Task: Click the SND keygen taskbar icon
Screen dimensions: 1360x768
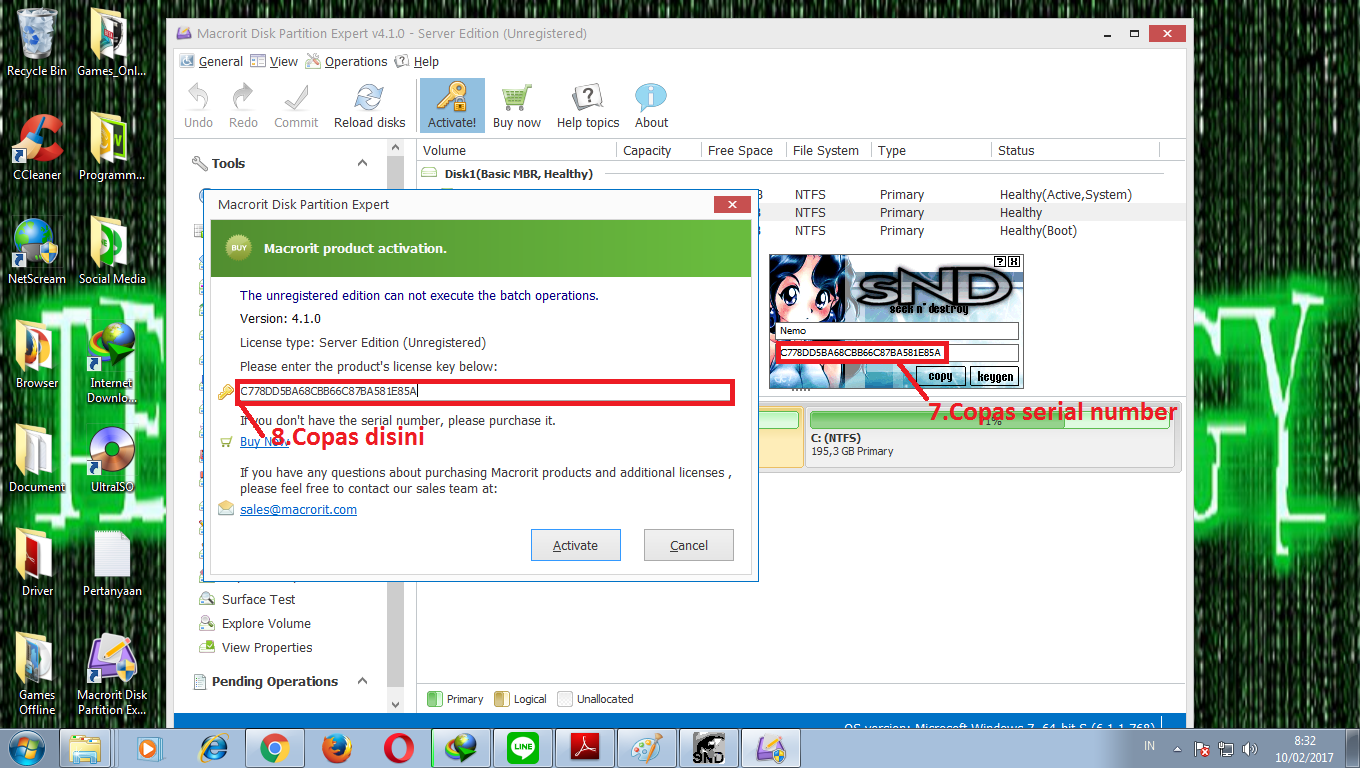Action: pos(709,748)
